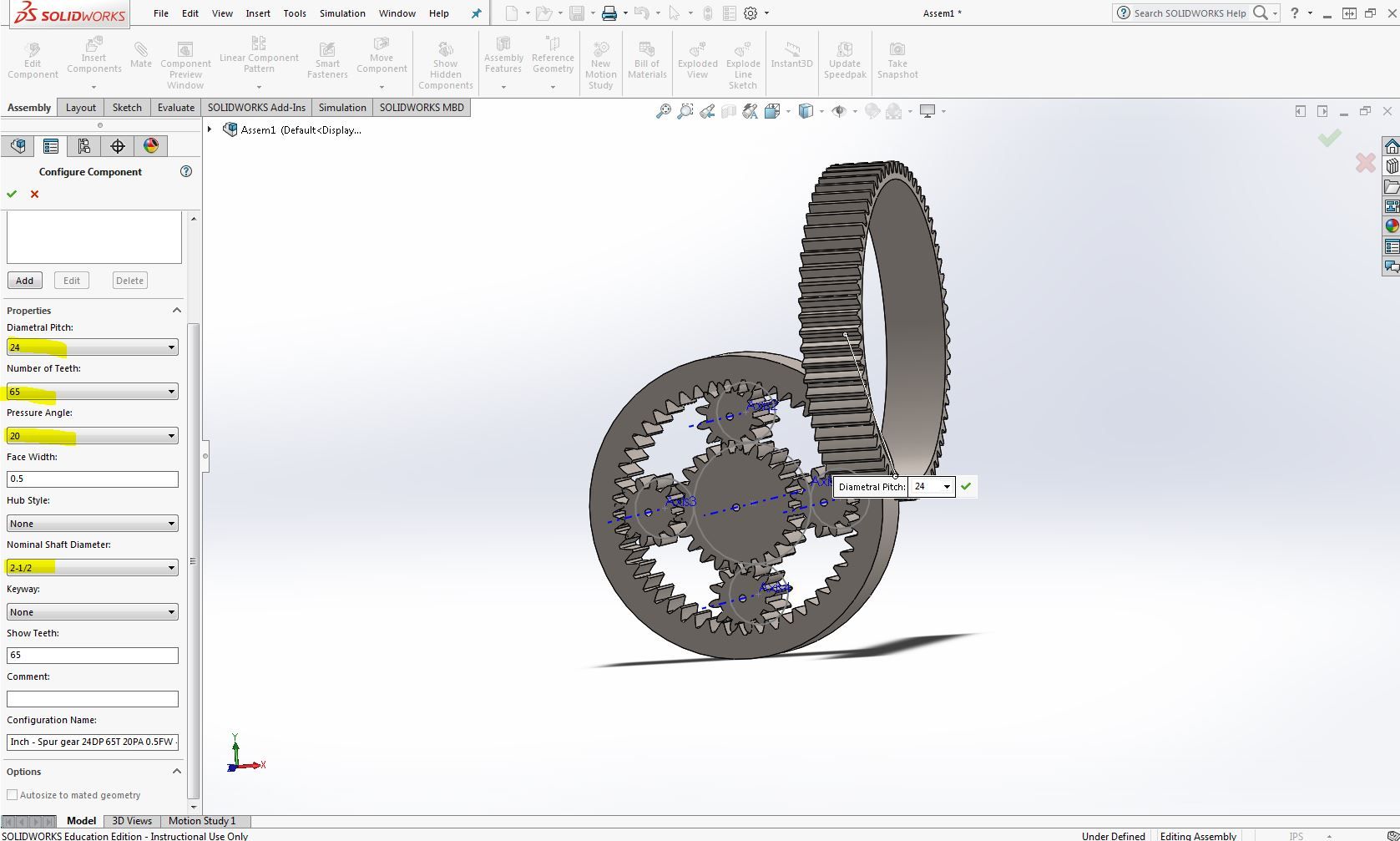1400x841 pixels.
Task: Open the Simulation menu
Action: [342, 13]
